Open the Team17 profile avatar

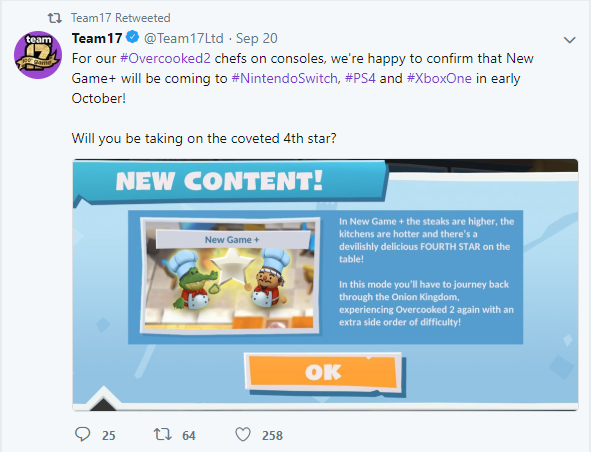point(38,55)
